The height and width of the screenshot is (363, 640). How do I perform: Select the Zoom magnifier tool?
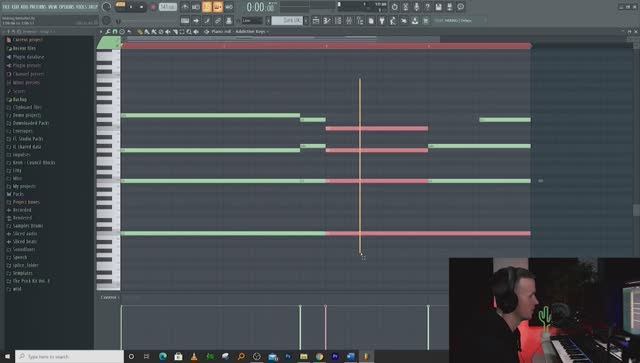pos(189,31)
